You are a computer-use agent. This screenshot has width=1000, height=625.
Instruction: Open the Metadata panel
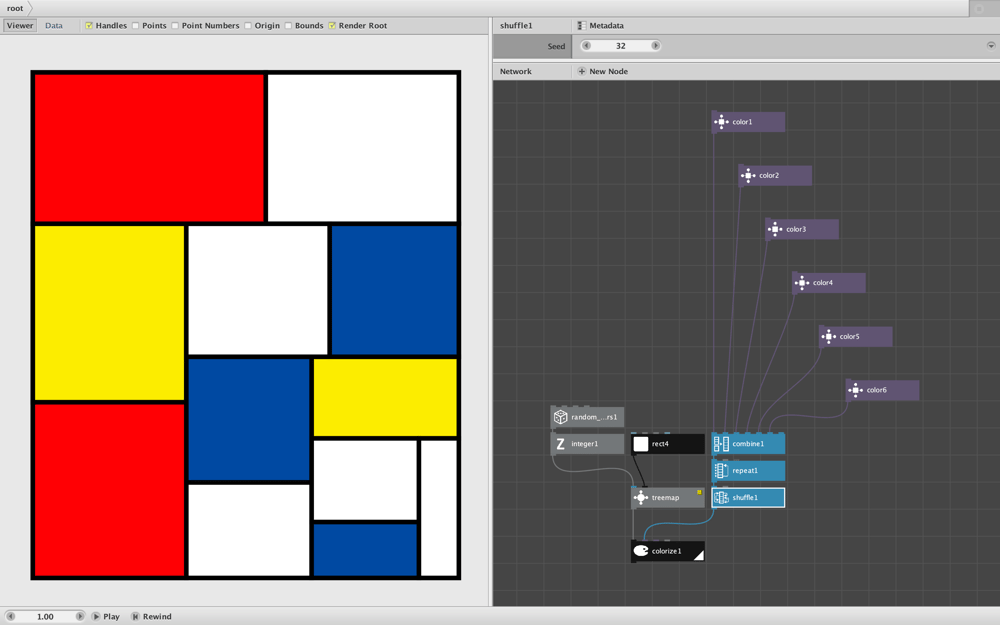(x=600, y=26)
